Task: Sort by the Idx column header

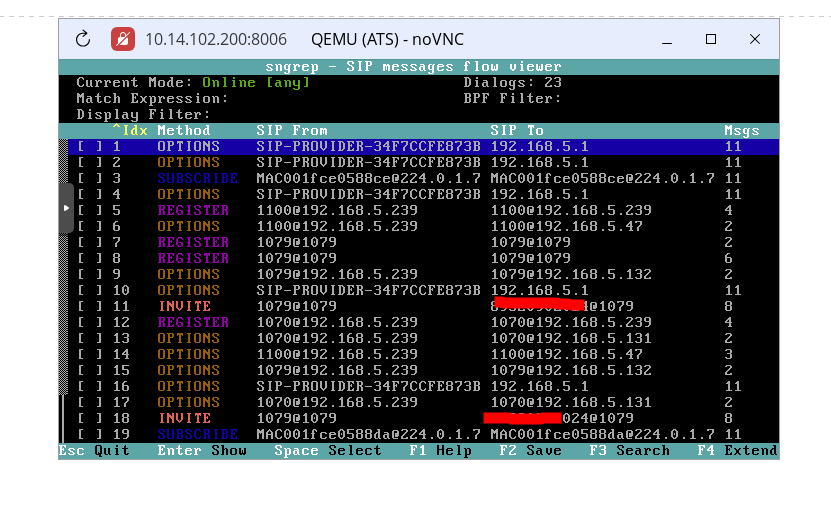Action: point(130,130)
